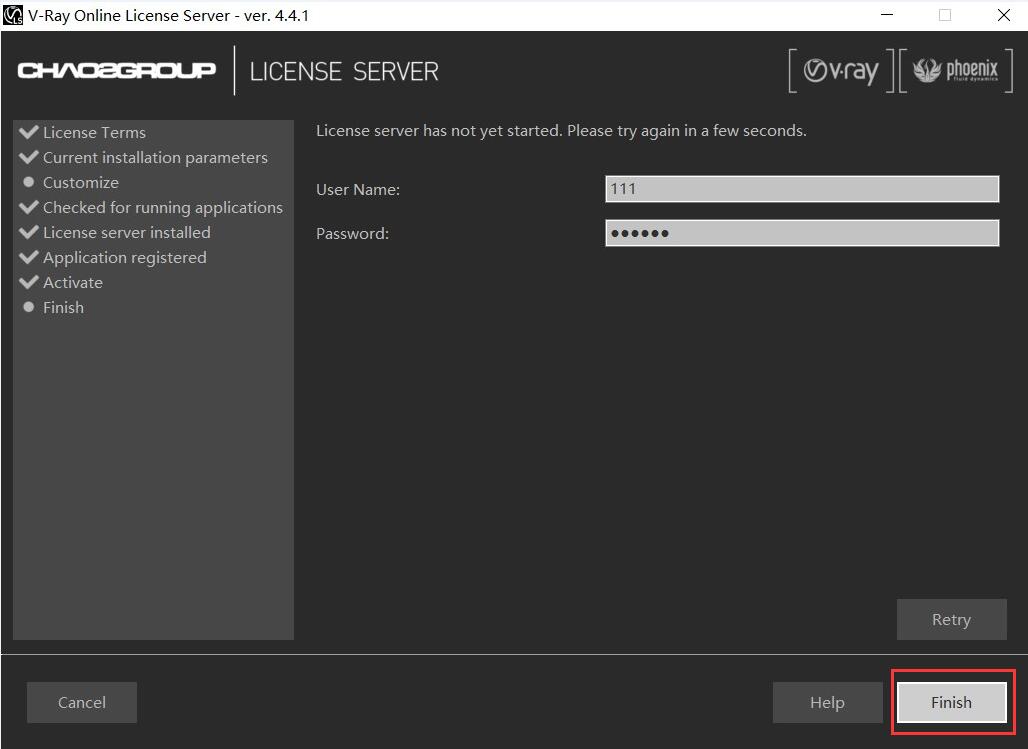
Task: Minimize the License Server window
Action: (x=887, y=15)
